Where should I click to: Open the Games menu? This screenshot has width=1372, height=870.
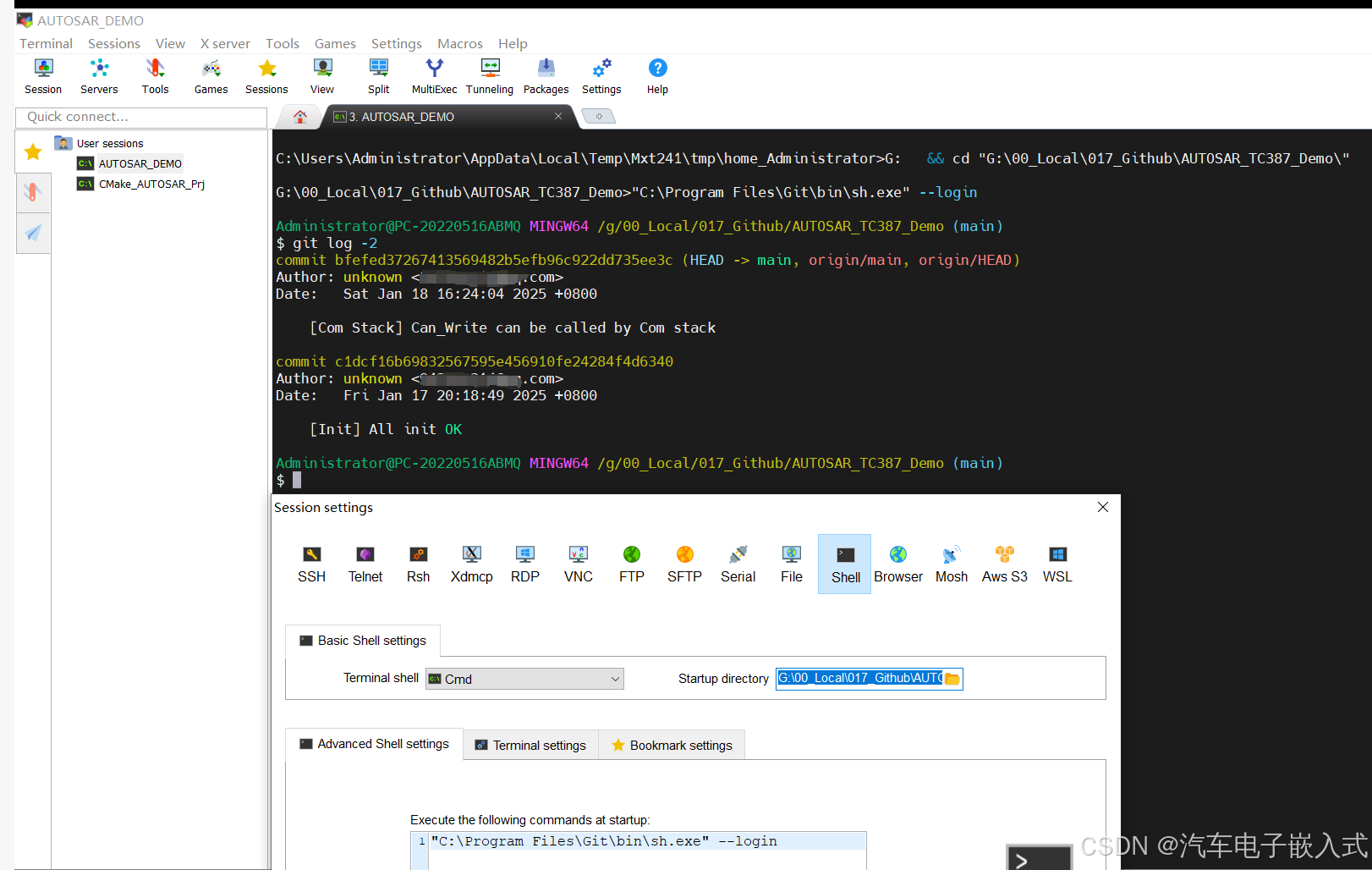click(335, 43)
